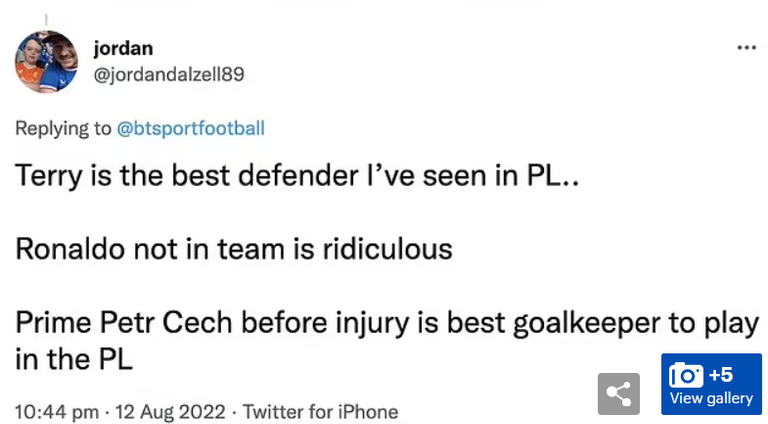Select the display name jordan

pyautogui.click(x=122, y=49)
